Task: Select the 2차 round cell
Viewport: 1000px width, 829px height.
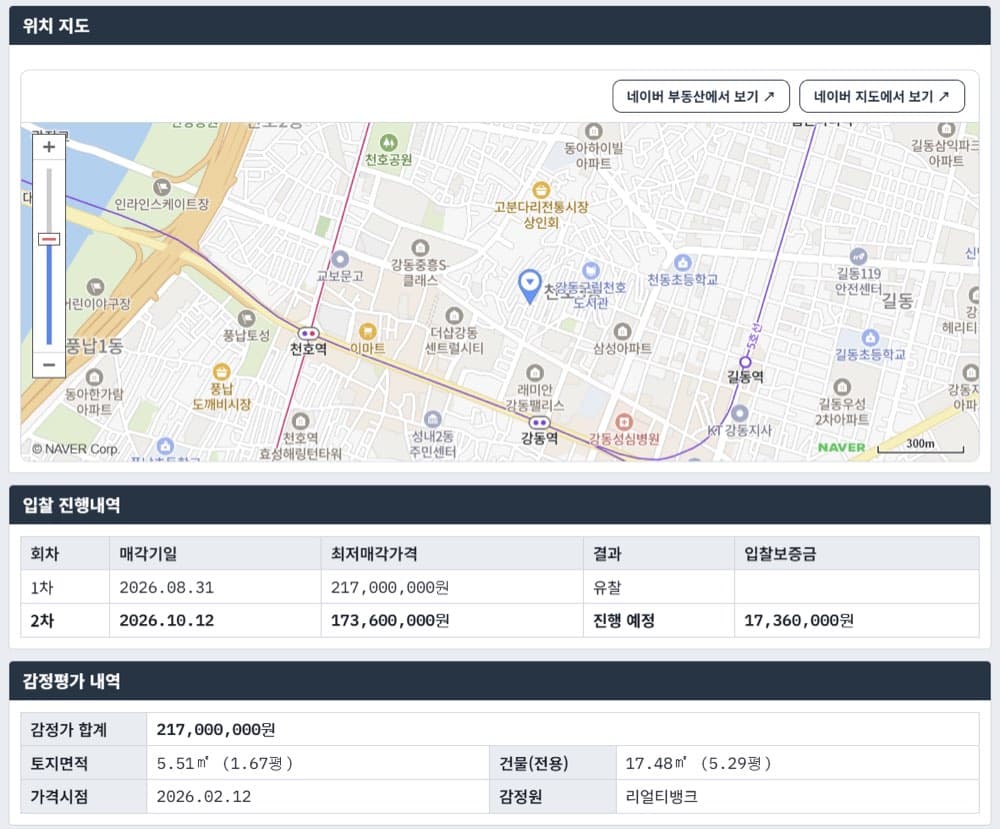Action: (x=65, y=620)
